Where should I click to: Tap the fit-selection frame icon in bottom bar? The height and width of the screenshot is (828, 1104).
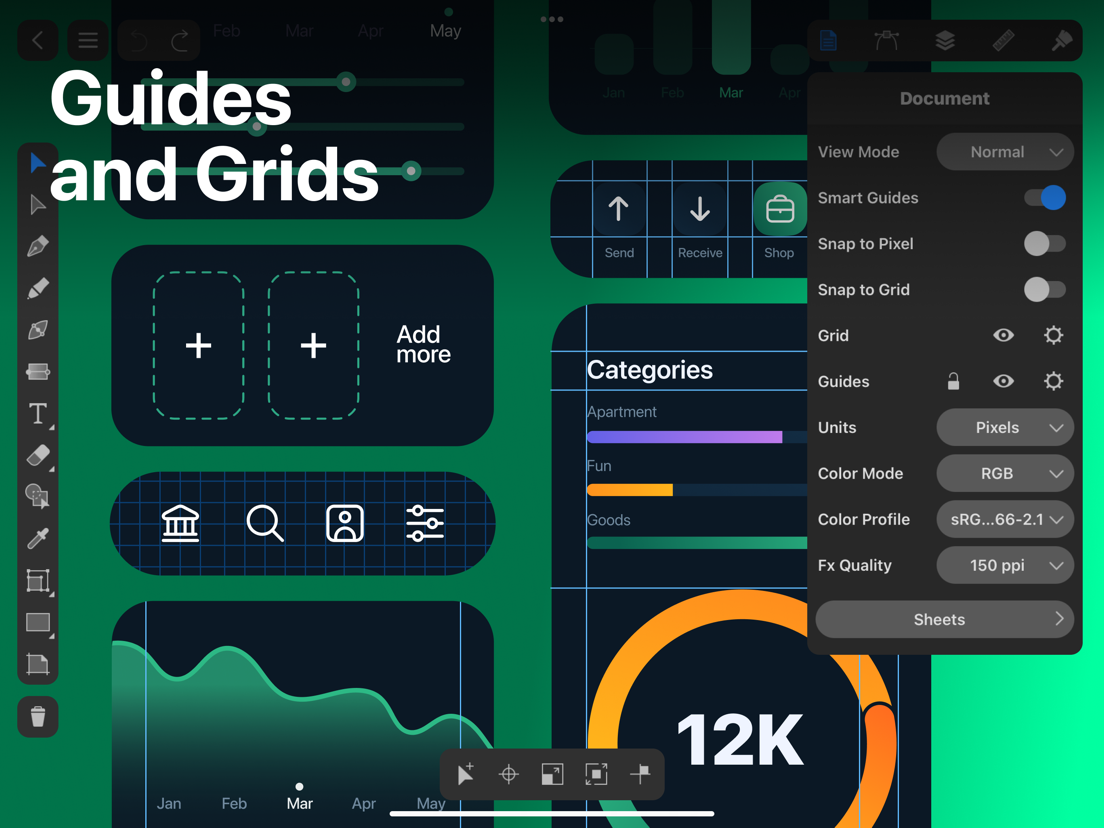pyautogui.click(x=596, y=774)
